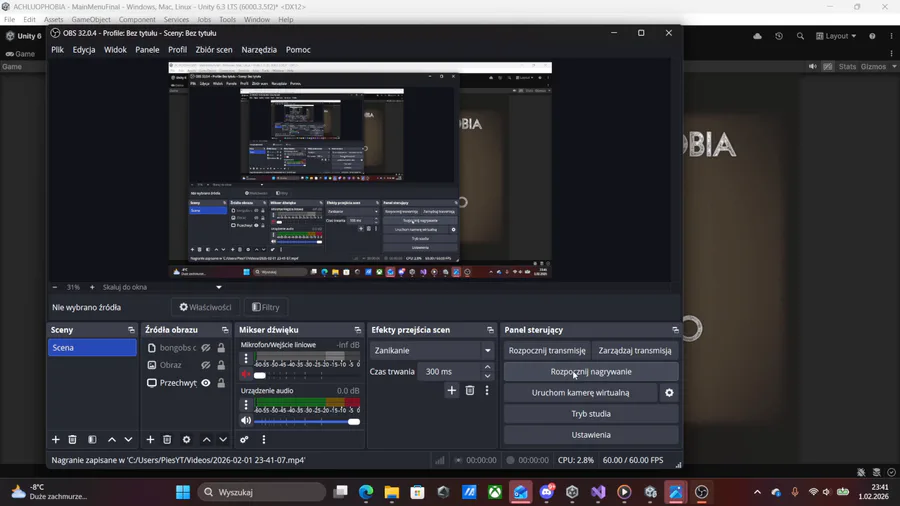This screenshot has height=506, width=900.
Task: Move scene down arrow in Sceny panel
Action: [129, 439]
